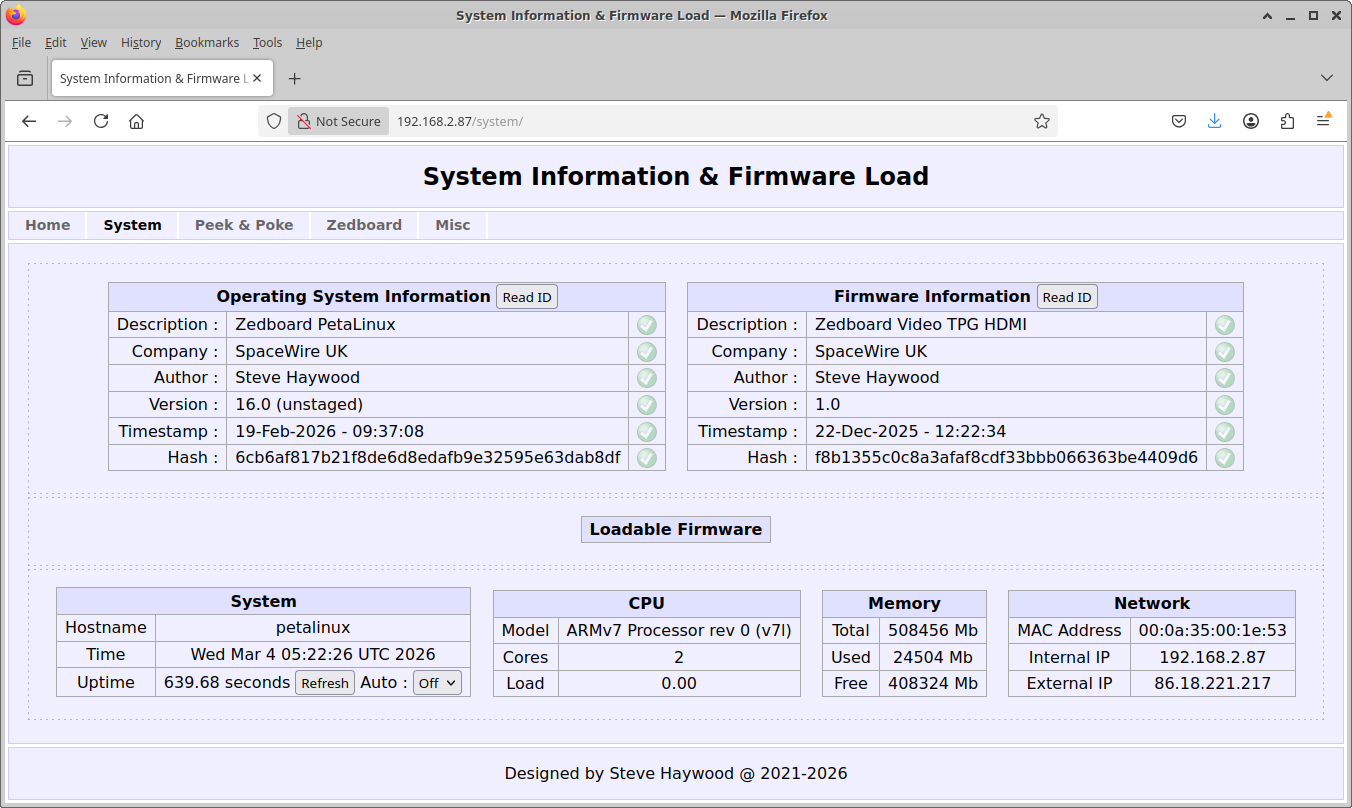Screen dimensions: 1352x808
Task: Click Save to Pocket icon
Action: (1179, 121)
